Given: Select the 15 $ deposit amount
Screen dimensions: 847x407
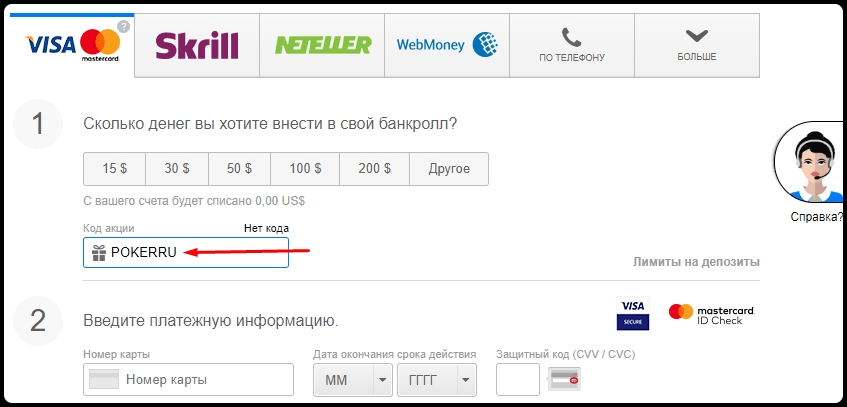Looking at the screenshot, I should (115, 169).
